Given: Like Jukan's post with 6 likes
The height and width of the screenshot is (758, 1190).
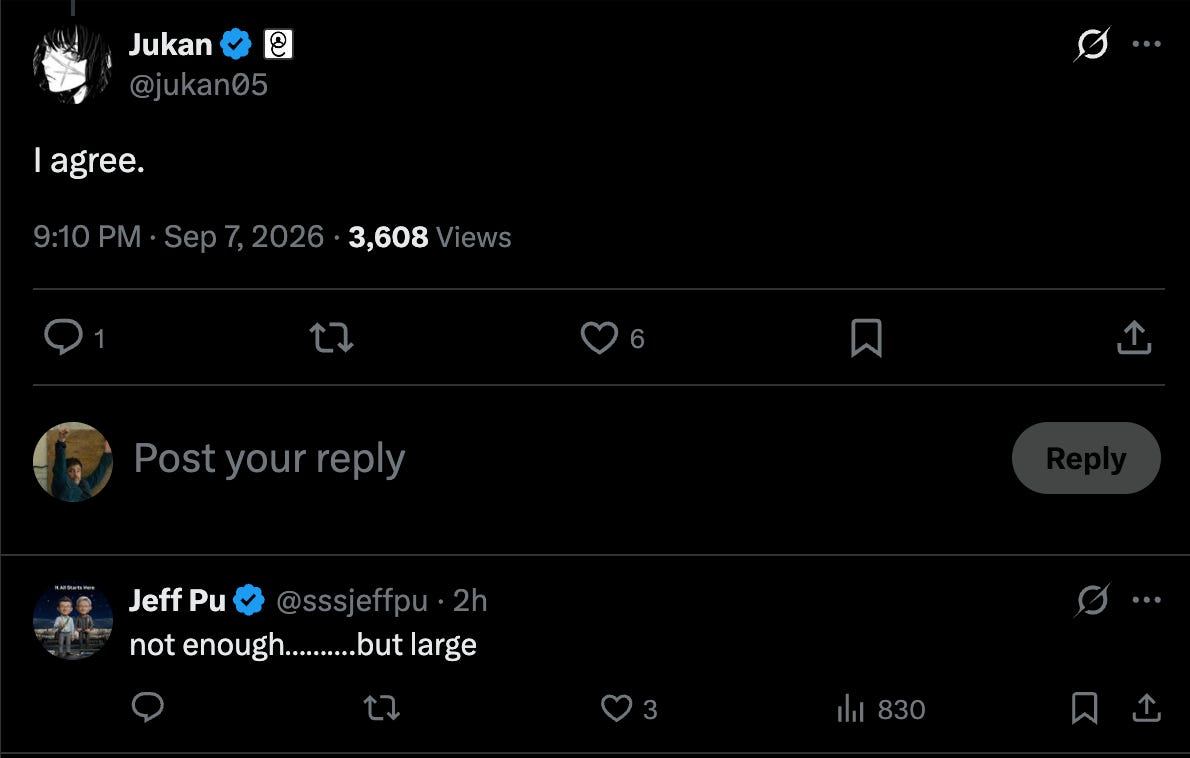Looking at the screenshot, I should pyautogui.click(x=600, y=338).
